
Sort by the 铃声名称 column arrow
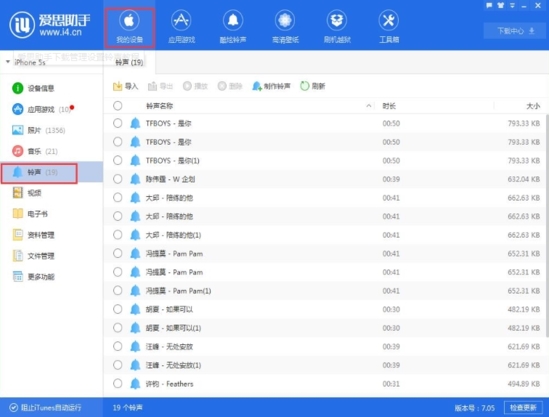(369, 106)
